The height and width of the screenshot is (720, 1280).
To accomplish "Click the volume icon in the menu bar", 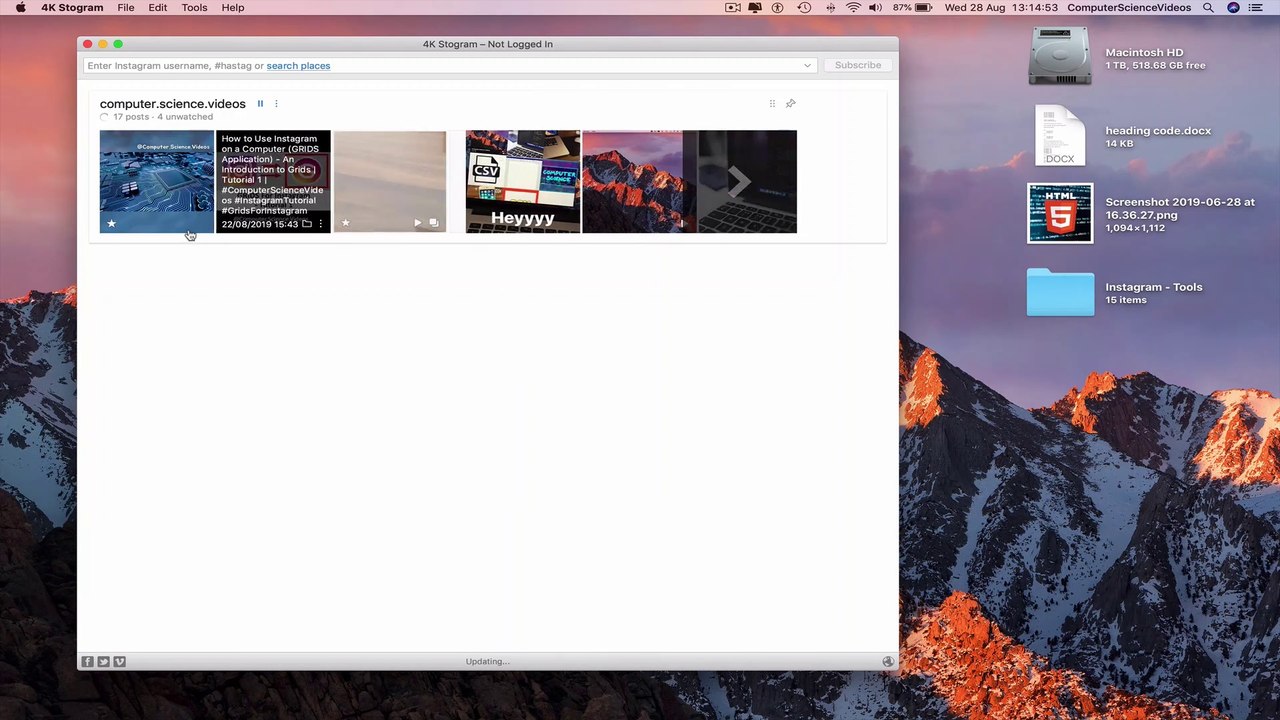I will [876, 7].
